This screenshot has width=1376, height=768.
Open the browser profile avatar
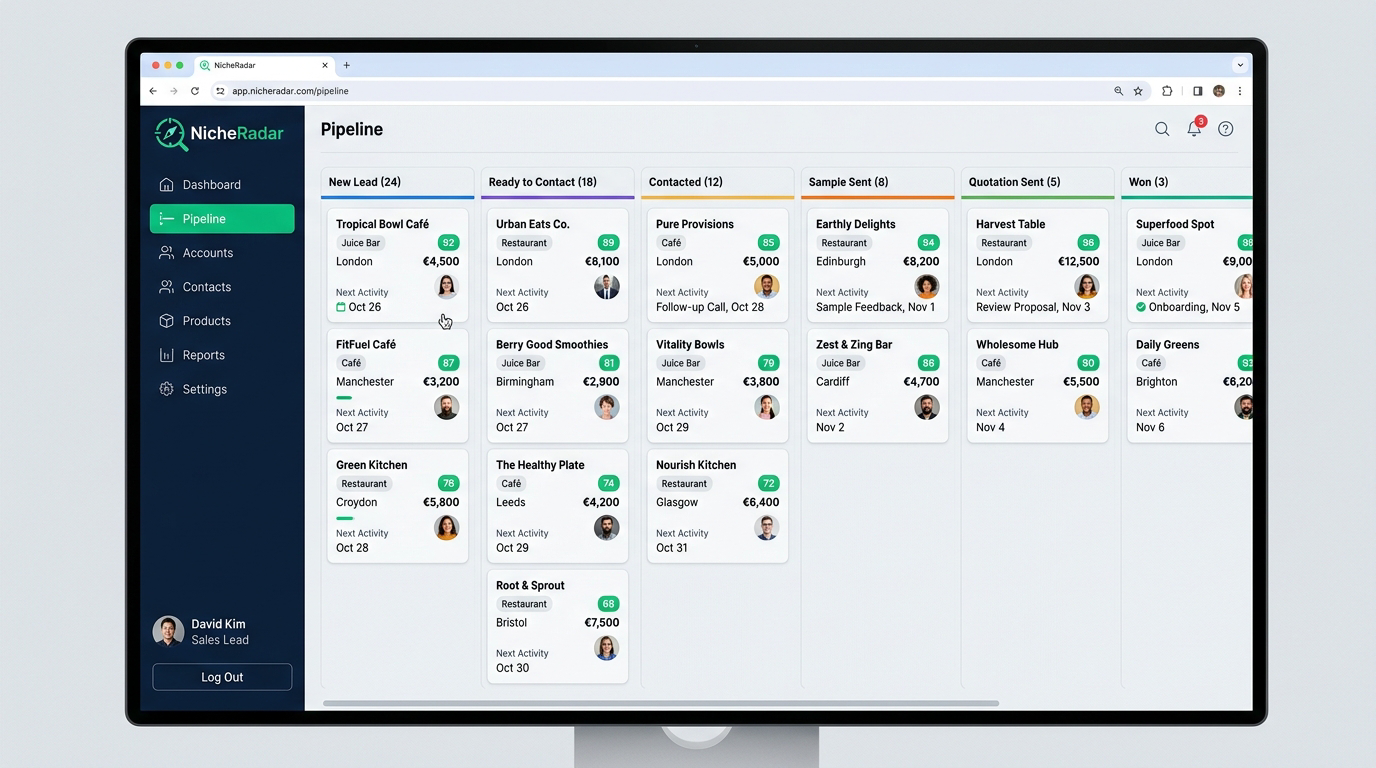(1219, 91)
